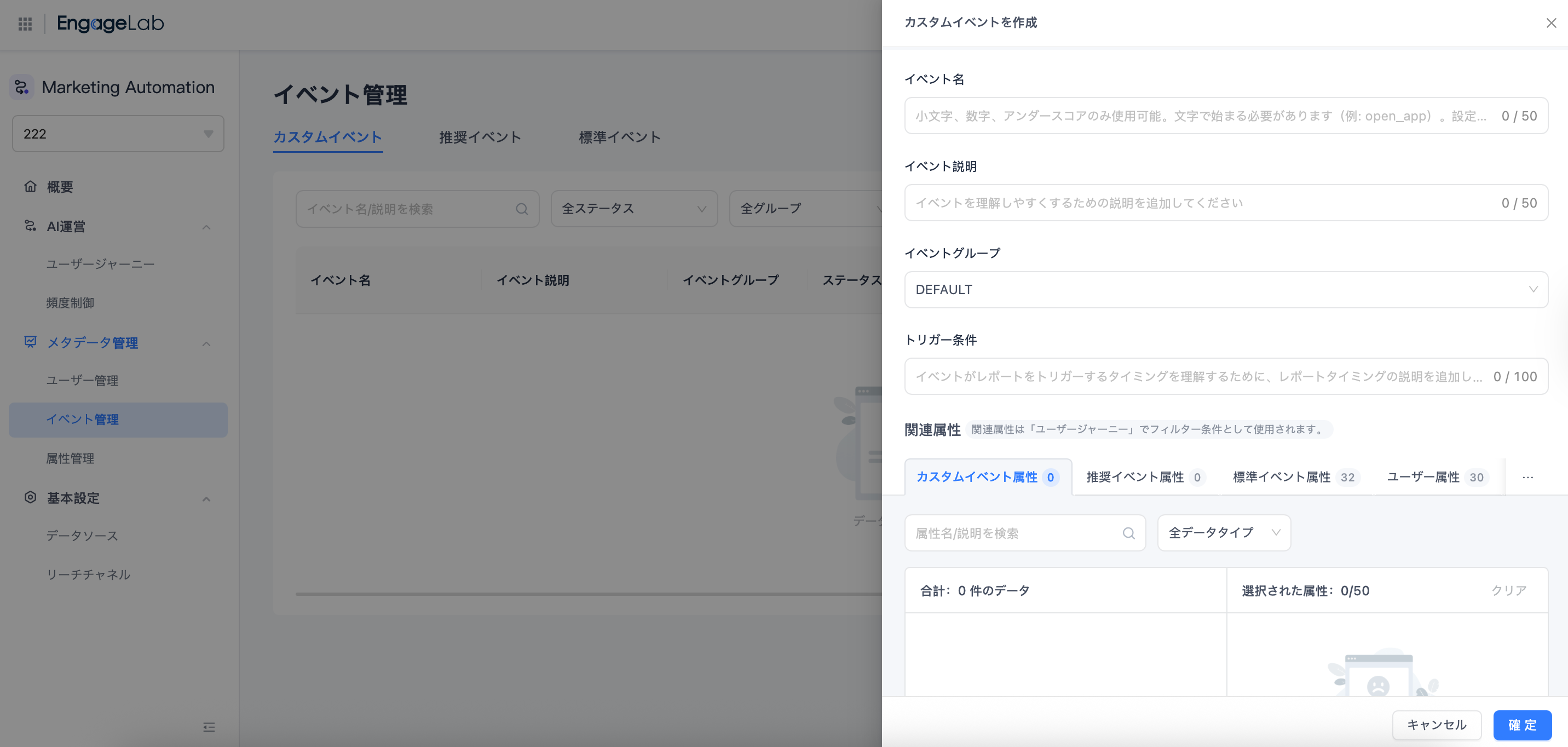Open the 全データタイプ dropdown

1224,533
